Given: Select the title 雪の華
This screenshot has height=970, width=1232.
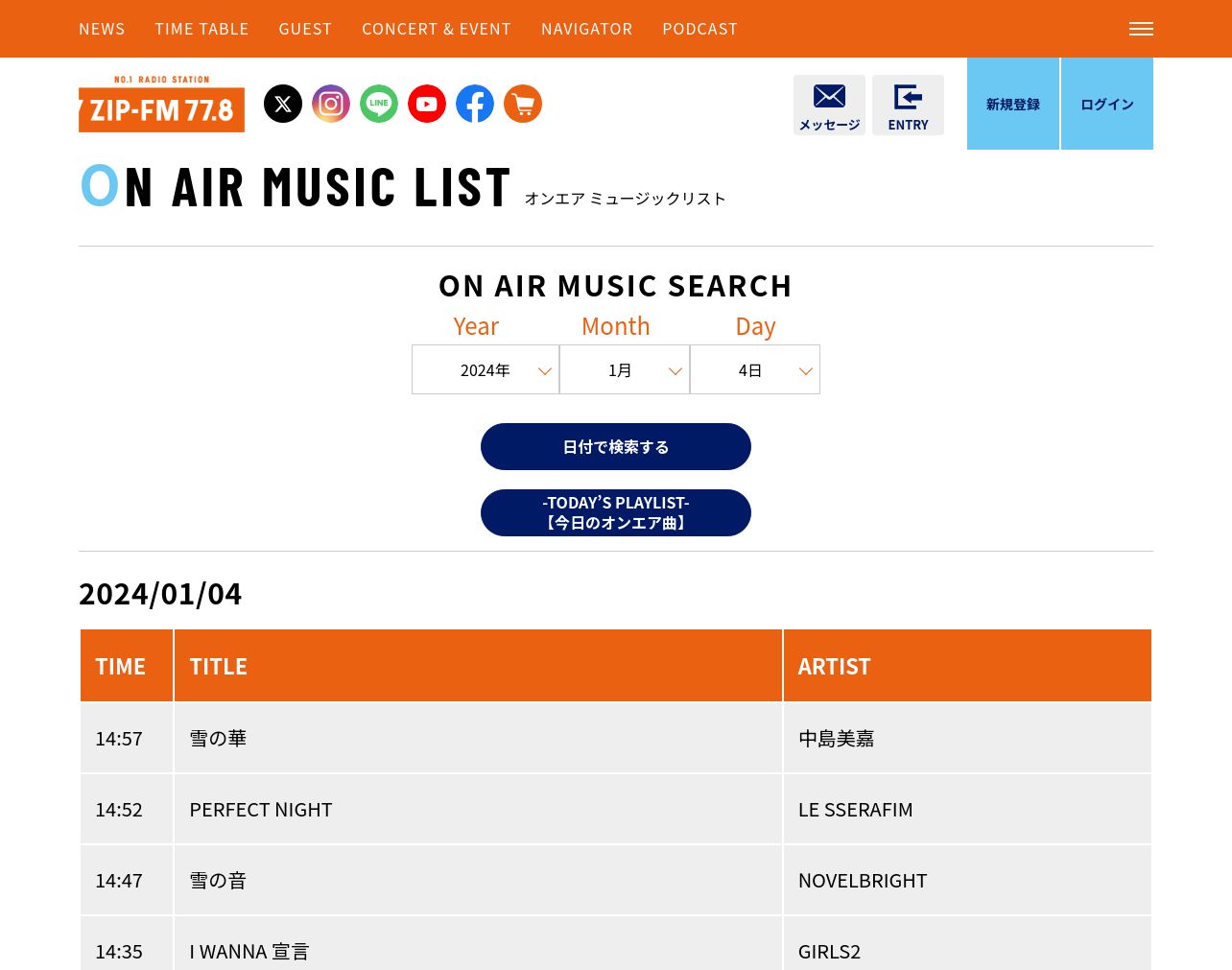Looking at the screenshot, I should click(x=218, y=738).
